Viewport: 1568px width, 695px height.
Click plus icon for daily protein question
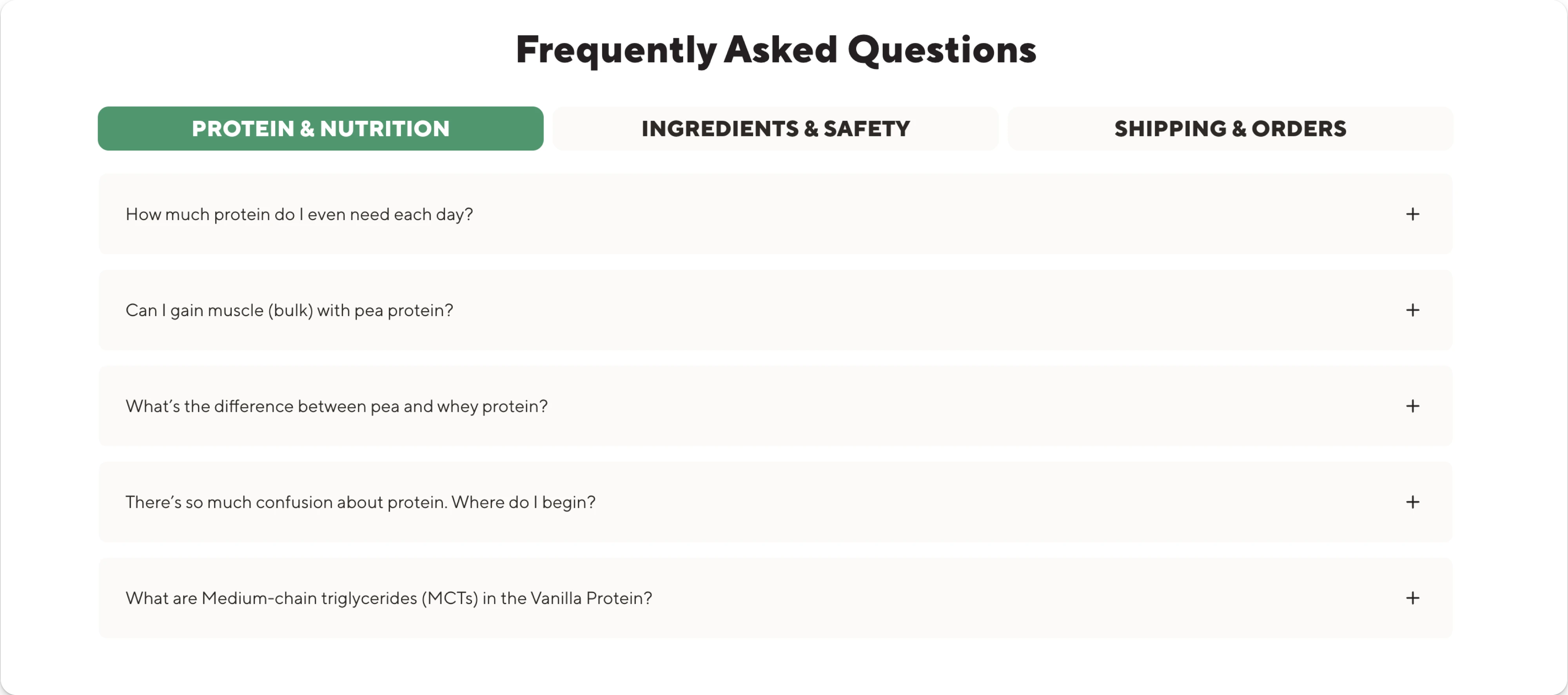[1412, 215]
